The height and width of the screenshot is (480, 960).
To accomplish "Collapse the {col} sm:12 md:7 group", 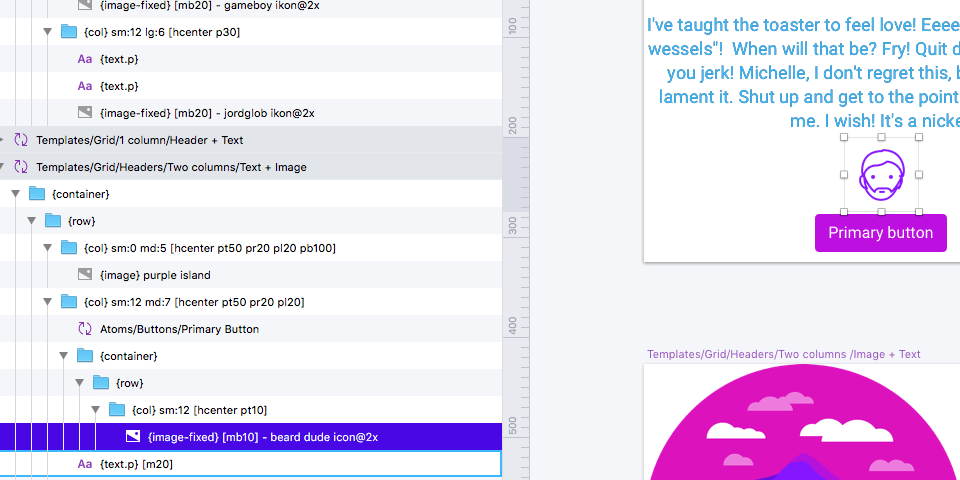I will coord(47,302).
